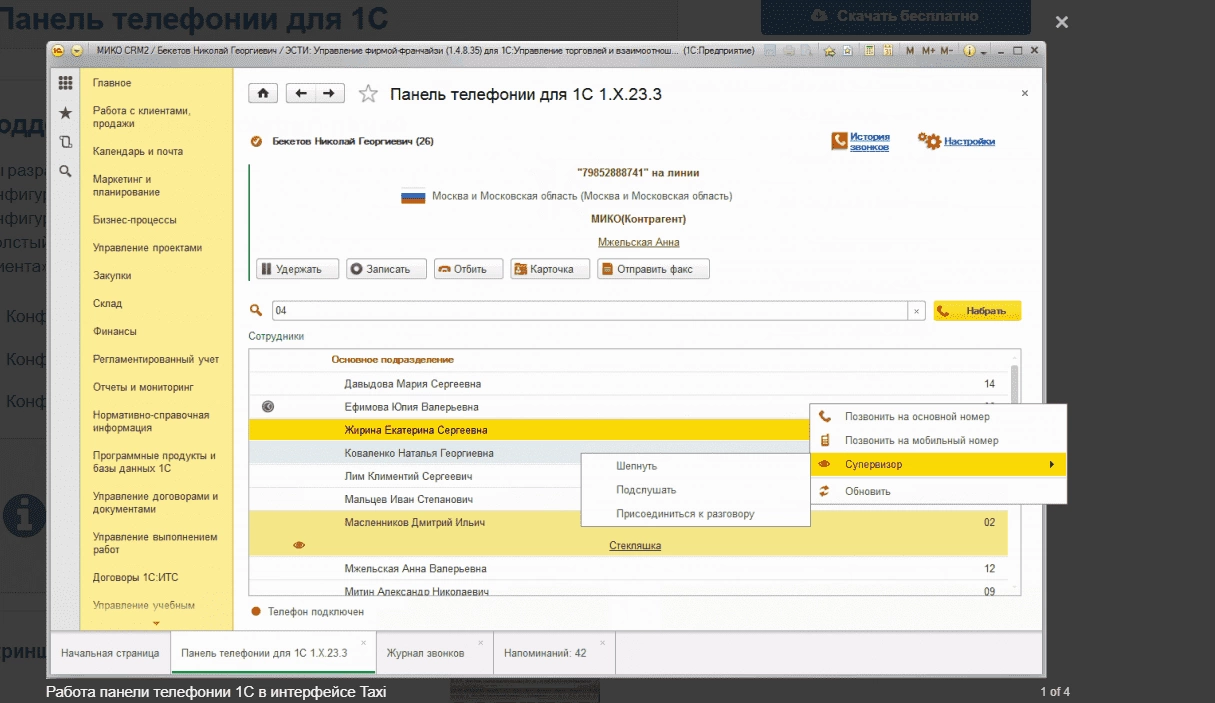Choose Подслушать from supervisor submenu
Image resolution: width=1215 pixels, height=703 pixels.
(646, 490)
